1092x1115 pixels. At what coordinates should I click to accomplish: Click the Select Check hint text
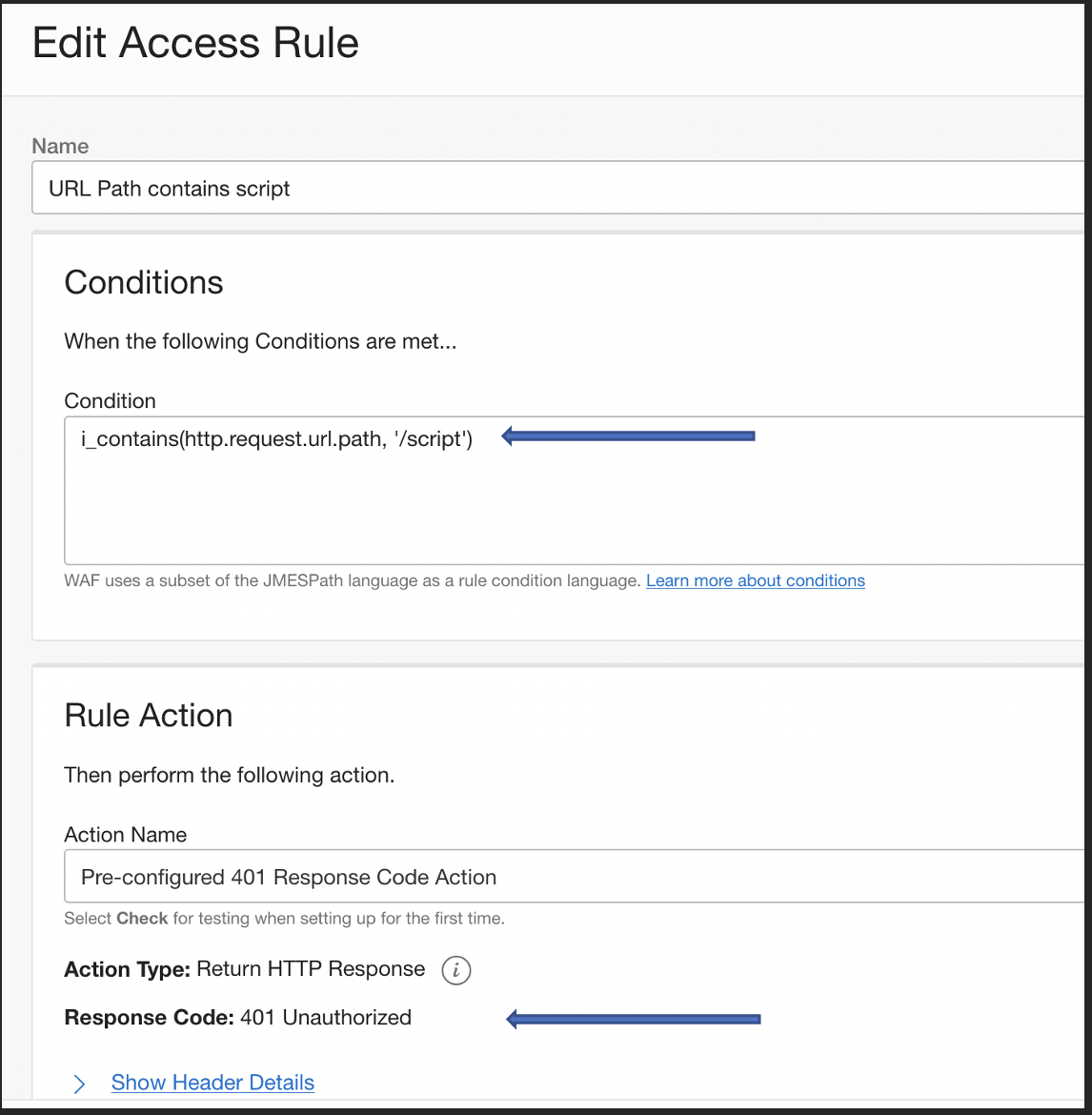click(284, 918)
